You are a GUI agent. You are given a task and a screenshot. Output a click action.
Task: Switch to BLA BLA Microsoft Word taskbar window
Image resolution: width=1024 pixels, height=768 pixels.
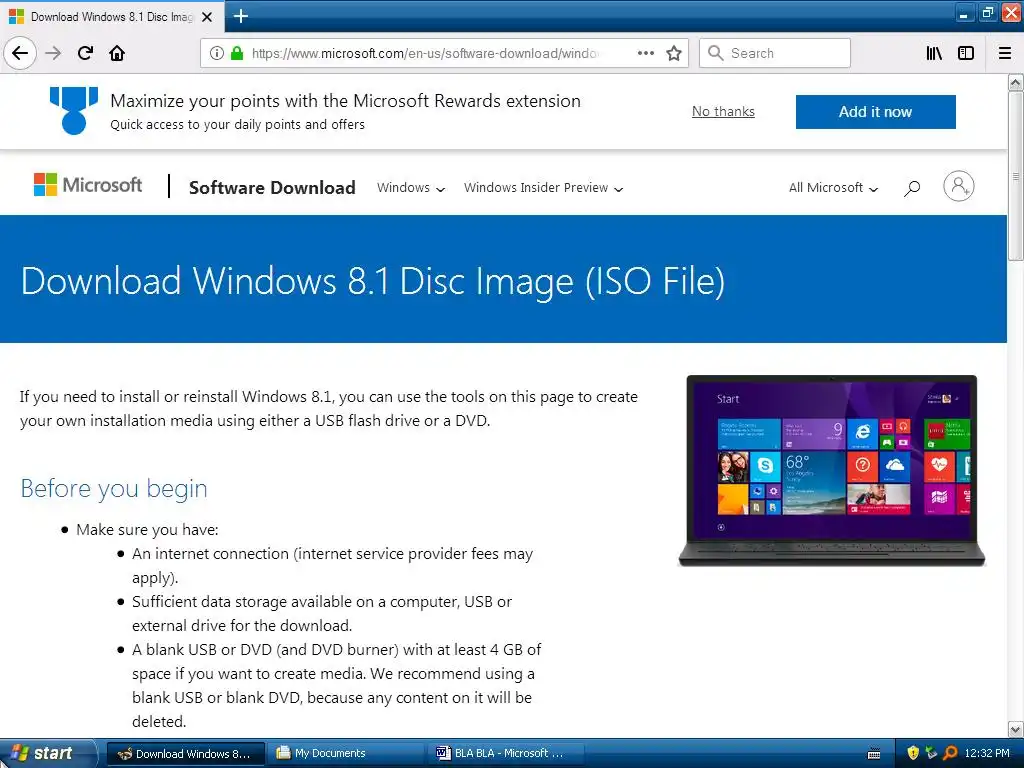tap(505, 753)
